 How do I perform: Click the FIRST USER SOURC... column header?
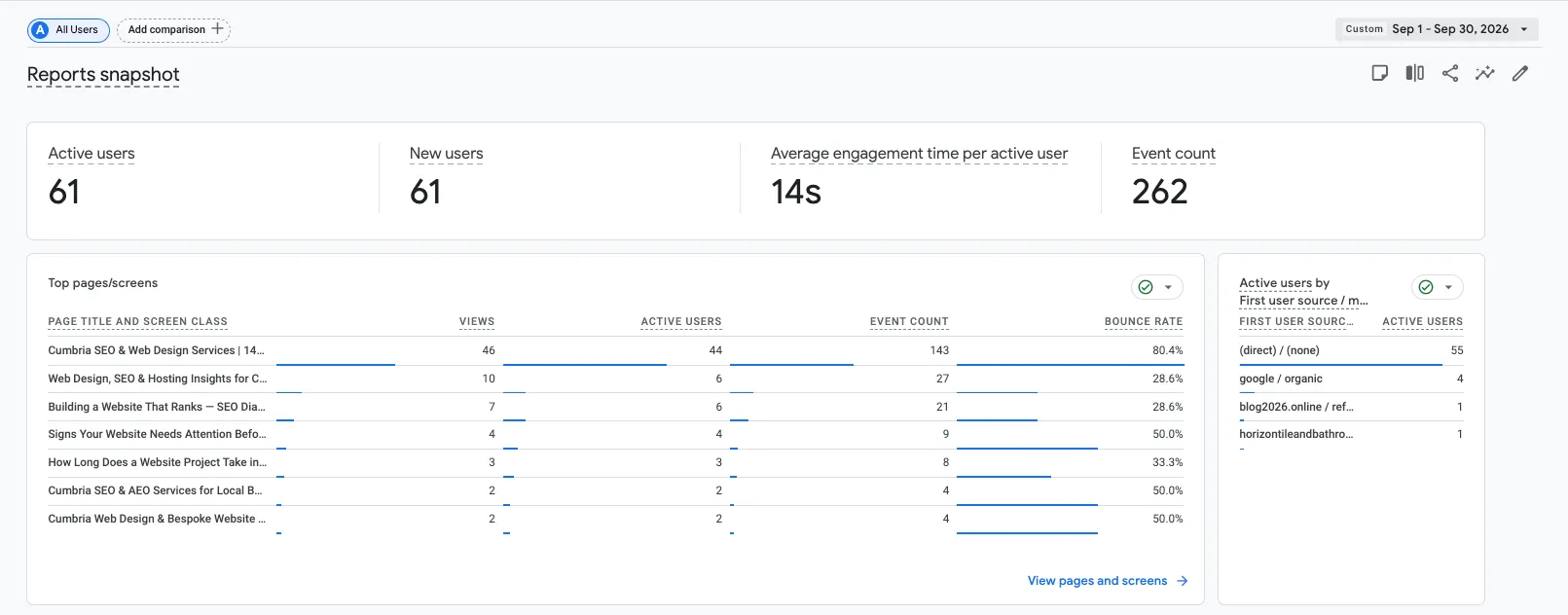pyautogui.click(x=1295, y=322)
